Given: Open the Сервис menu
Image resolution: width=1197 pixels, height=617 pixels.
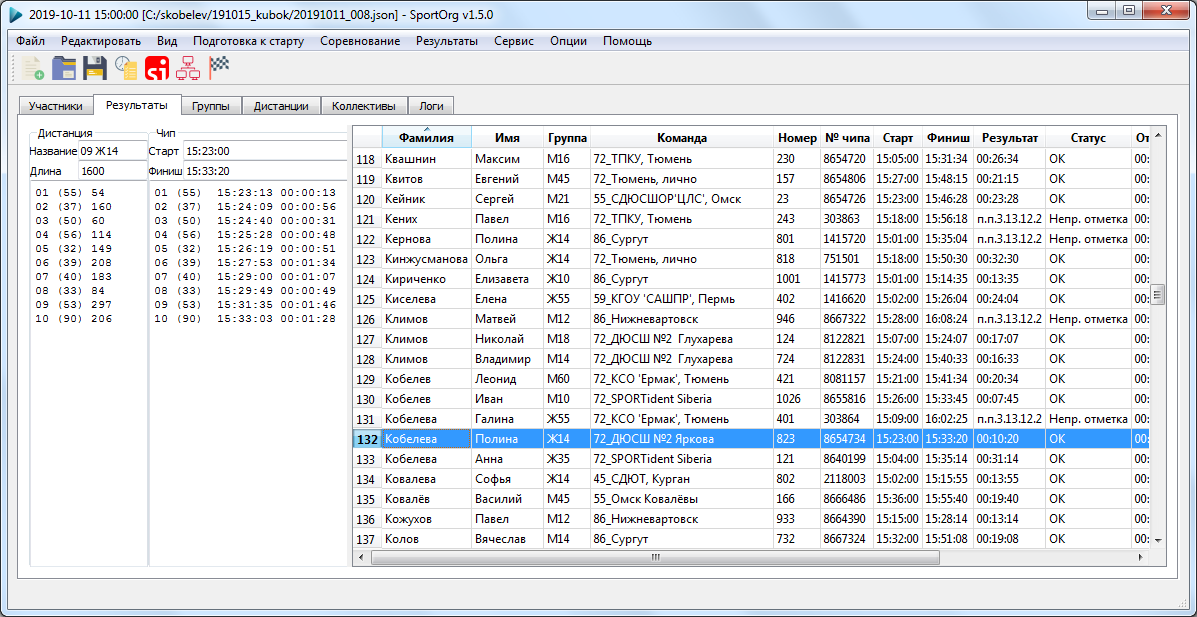Looking at the screenshot, I should point(514,41).
